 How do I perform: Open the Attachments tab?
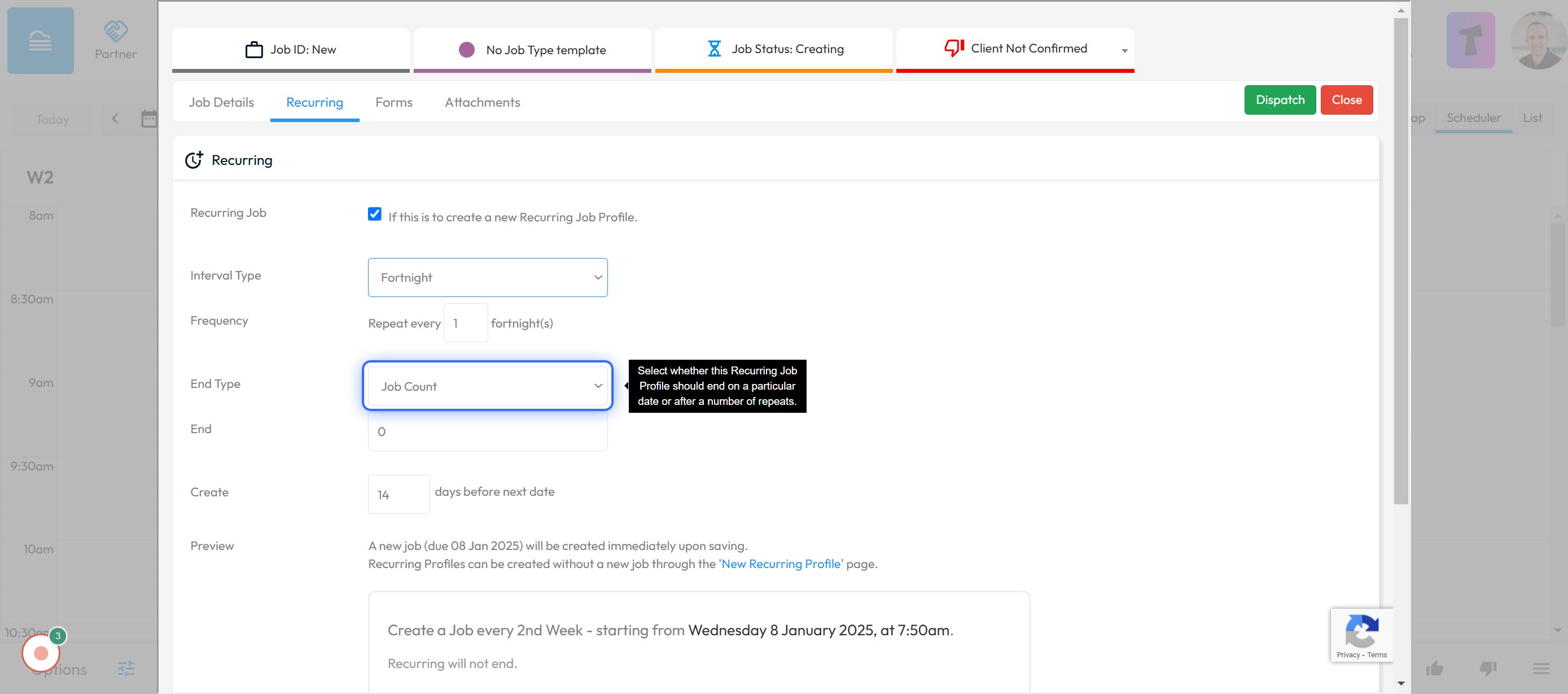[x=482, y=102]
